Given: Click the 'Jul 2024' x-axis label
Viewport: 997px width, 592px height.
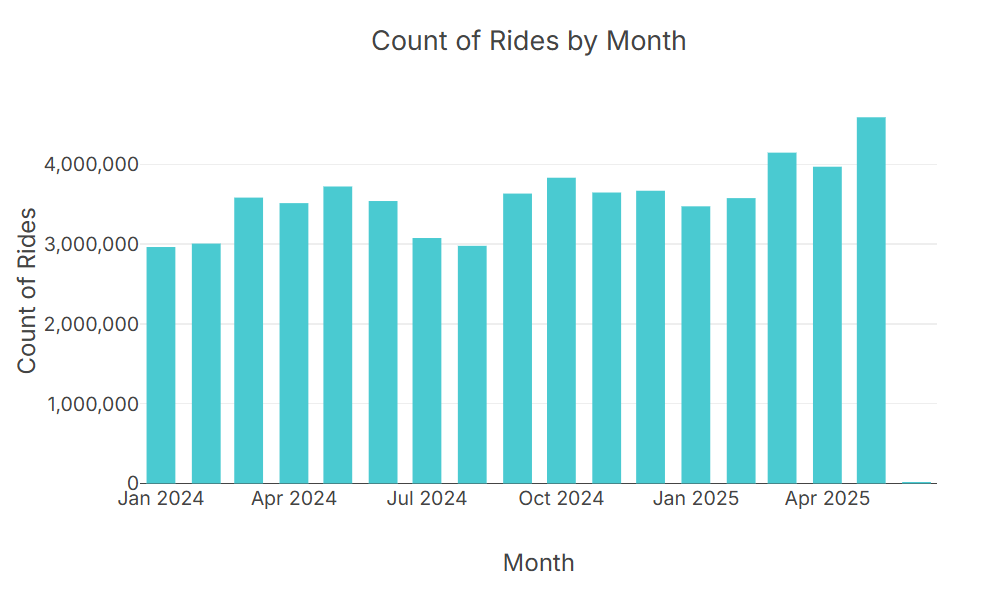Looking at the screenshot, I should (427, 499).
